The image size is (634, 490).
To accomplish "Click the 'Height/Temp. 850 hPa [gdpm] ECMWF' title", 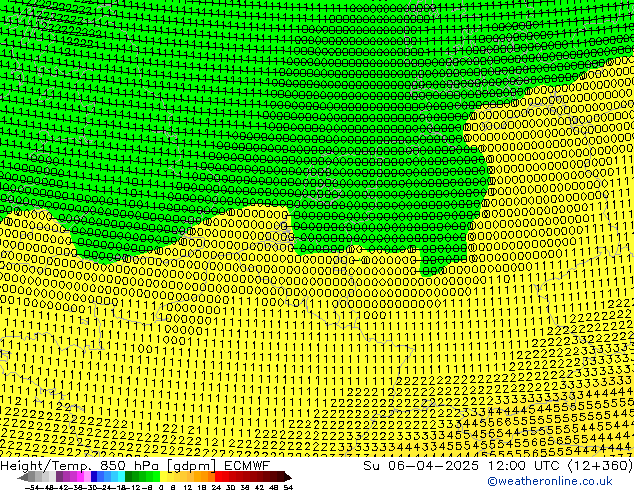I will coord(135,465).
